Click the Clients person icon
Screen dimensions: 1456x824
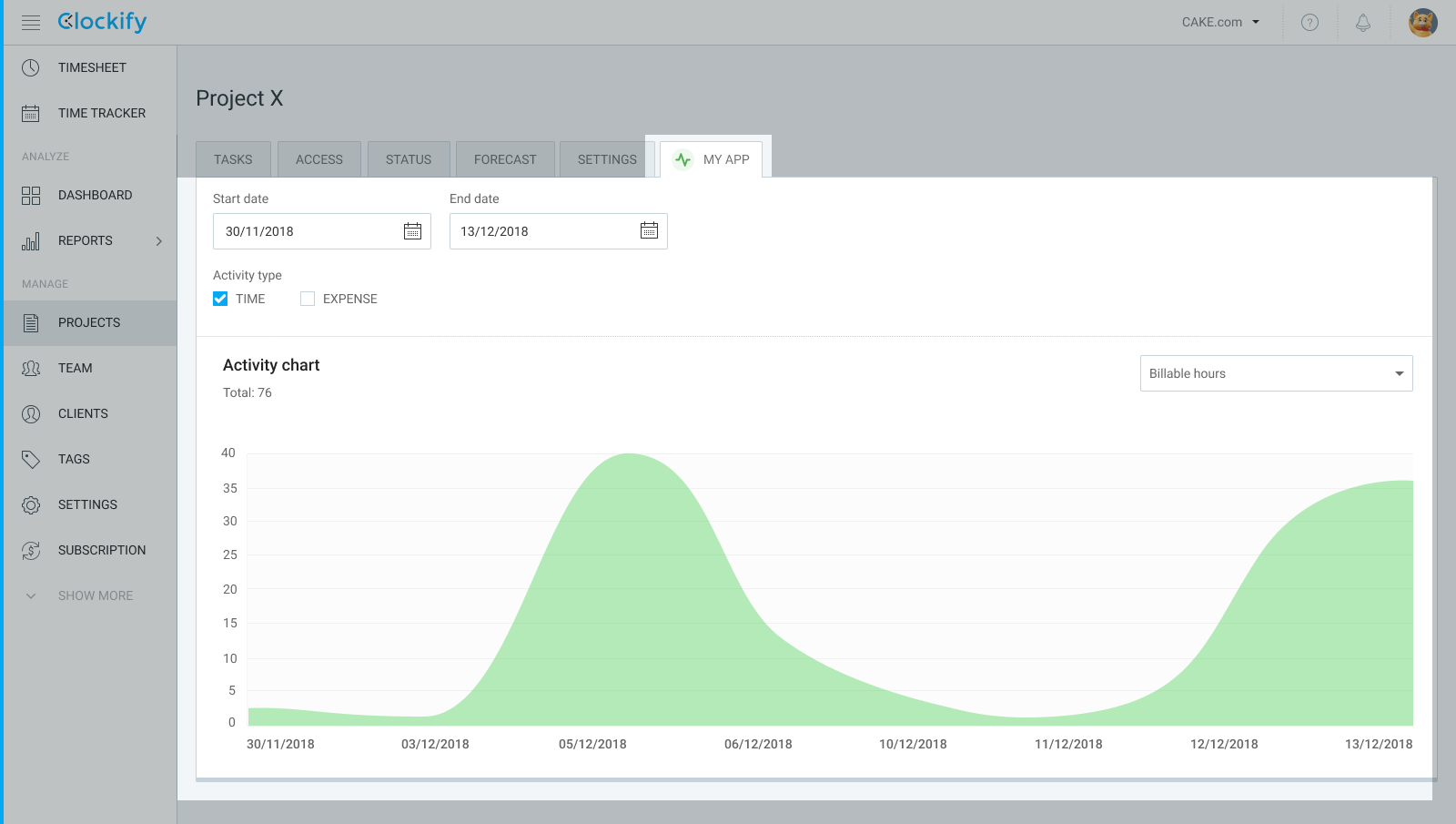31,413
